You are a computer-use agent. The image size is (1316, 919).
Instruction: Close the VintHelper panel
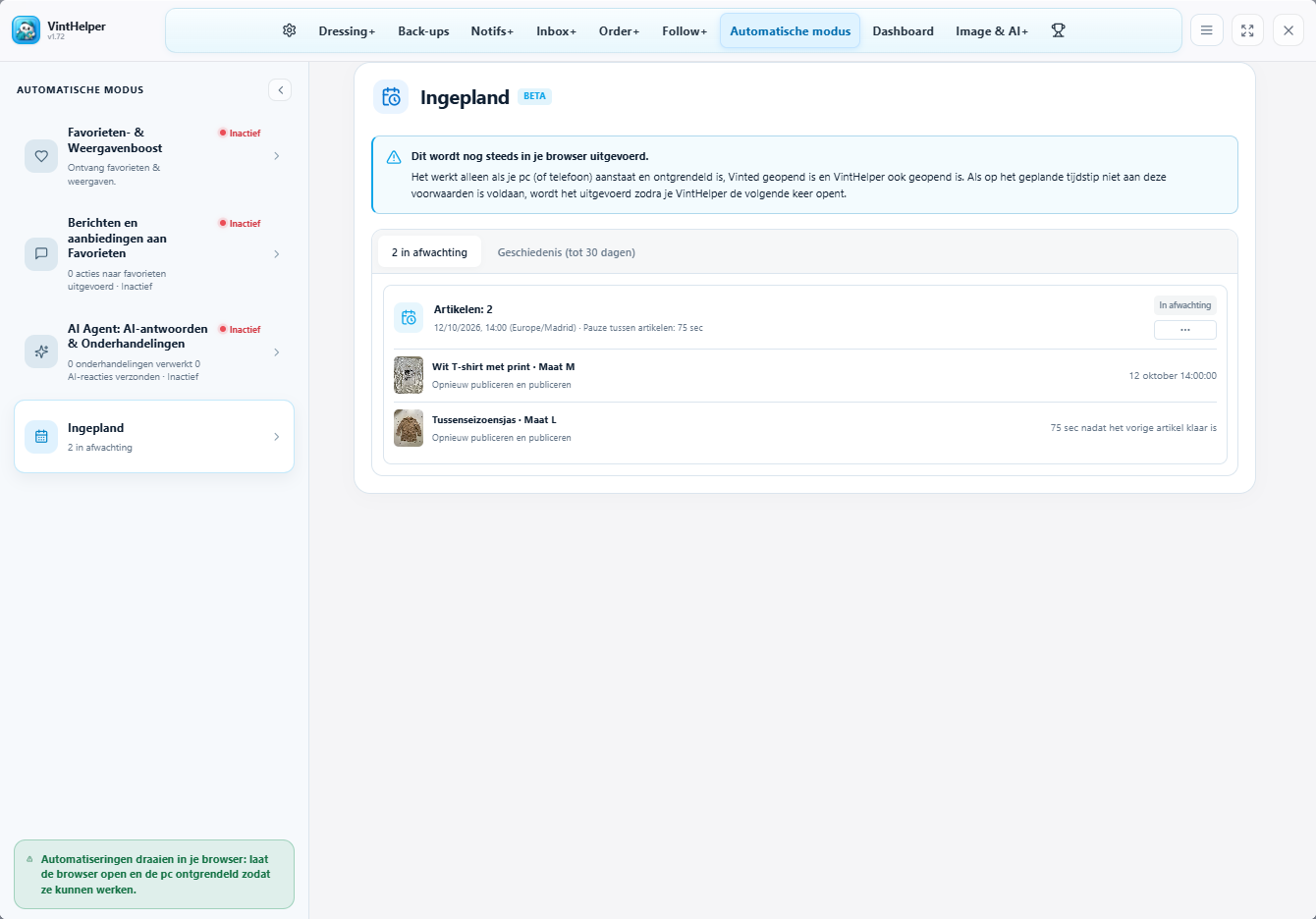(1289, 30)
